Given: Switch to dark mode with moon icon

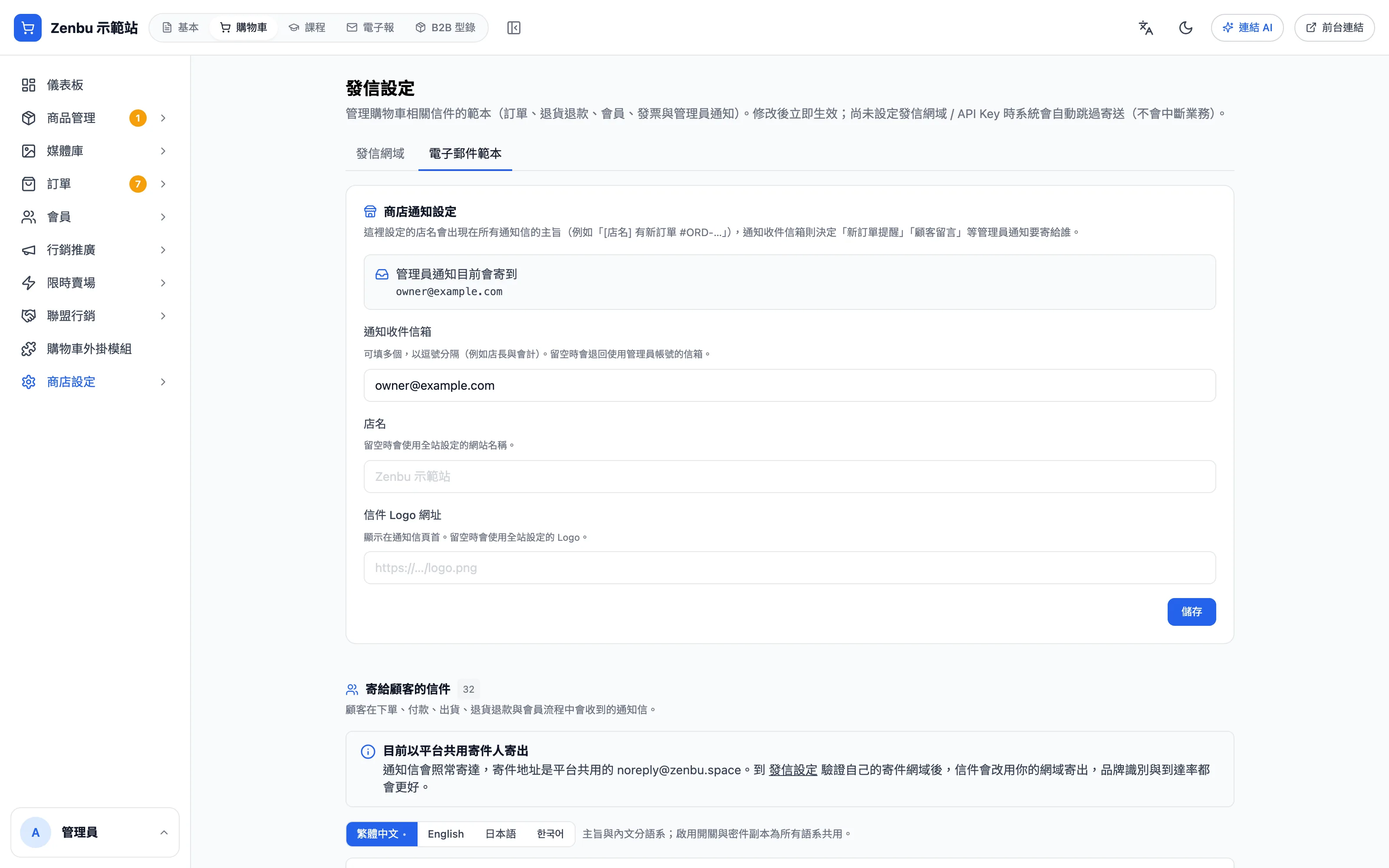Looking at the screenshot, I should (x=1186, y=27).
